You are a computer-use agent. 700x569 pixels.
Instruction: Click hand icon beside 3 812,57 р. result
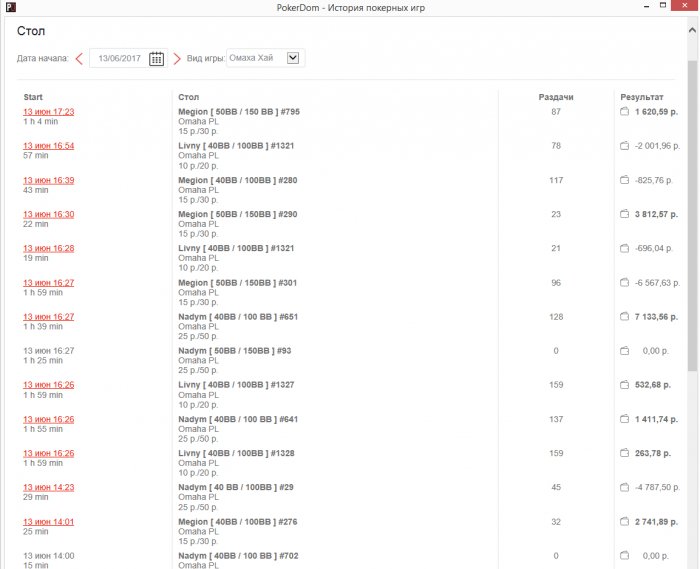click(624, 214)
